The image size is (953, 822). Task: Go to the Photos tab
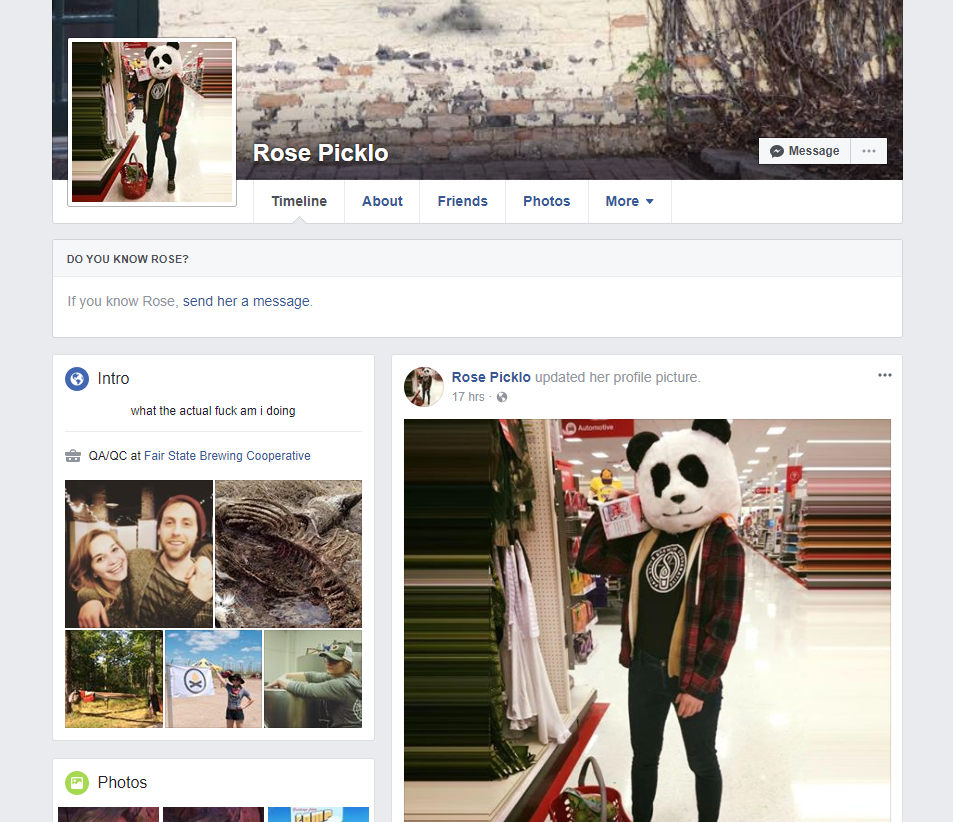[x=546, y=201]
